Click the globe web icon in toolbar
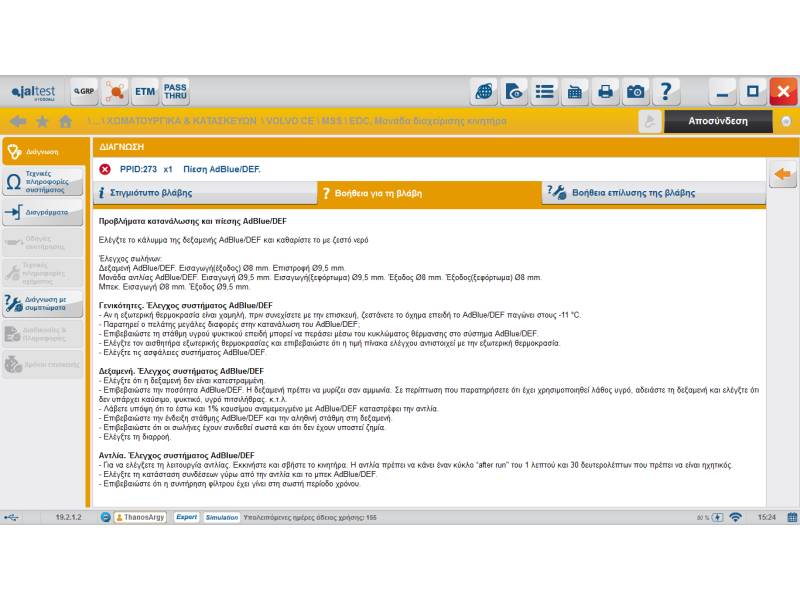The image size is (800, 600). [x=485, y=92]
